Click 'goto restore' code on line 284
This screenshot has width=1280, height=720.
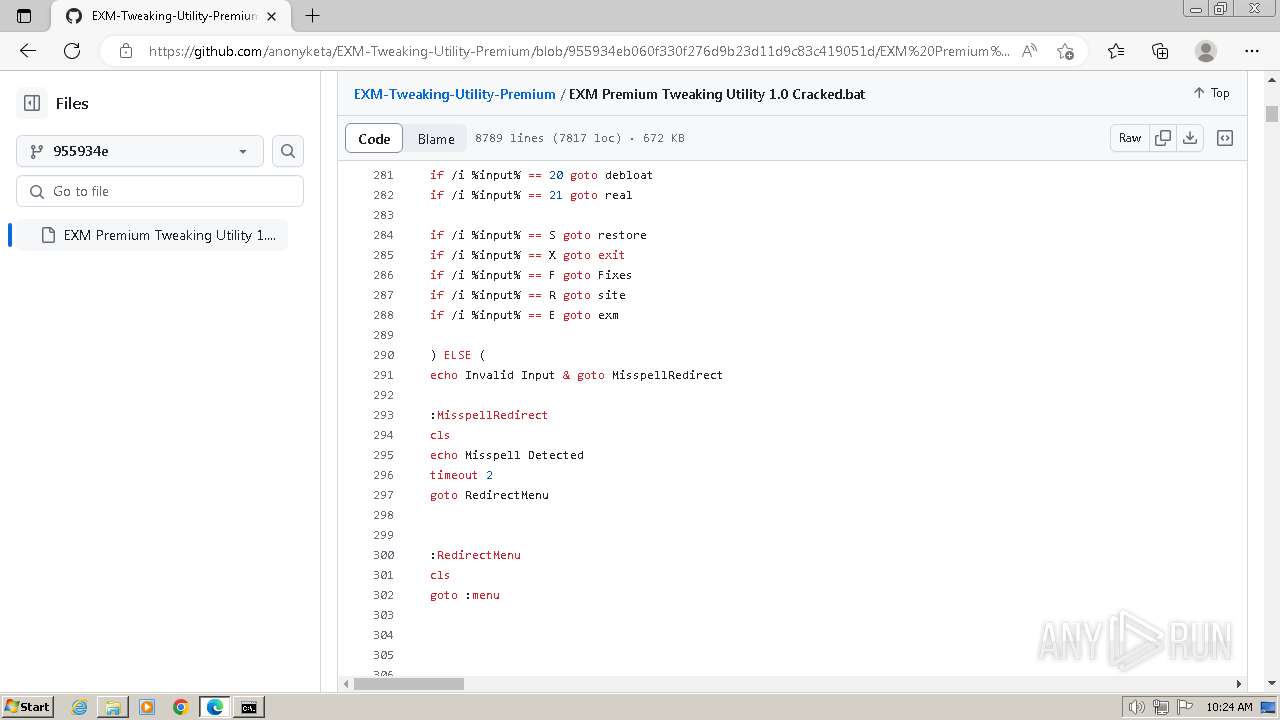(x=605, y=235)
